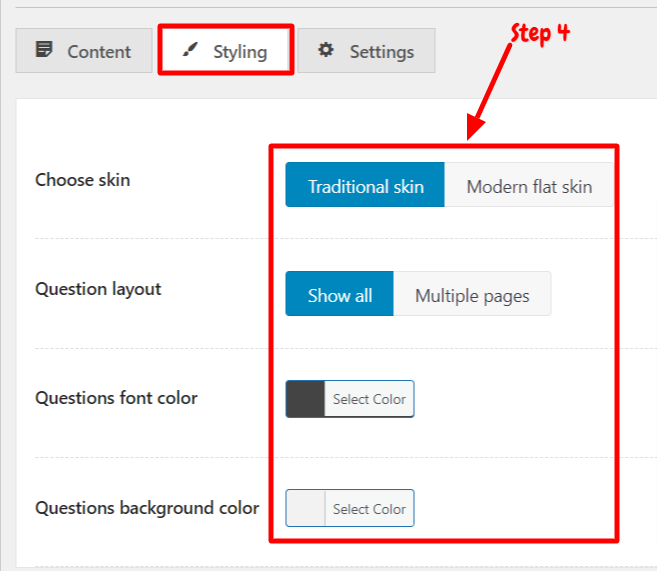The width and height of the screenshot is (657, 571).
Task: Click Select Color for Questions font color
Action: [369, 399]
